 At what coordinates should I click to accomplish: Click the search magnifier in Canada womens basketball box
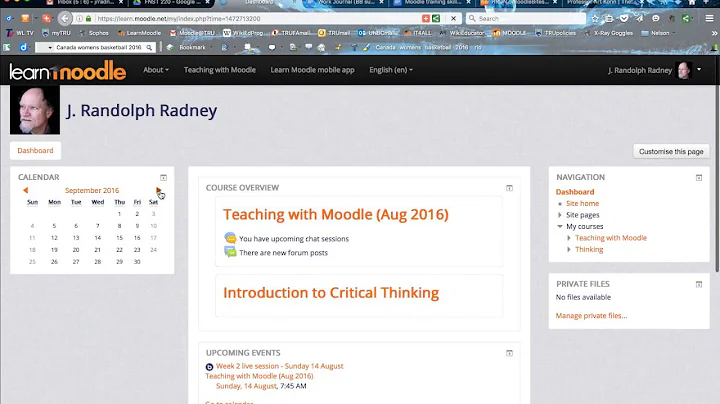(149, 47)
